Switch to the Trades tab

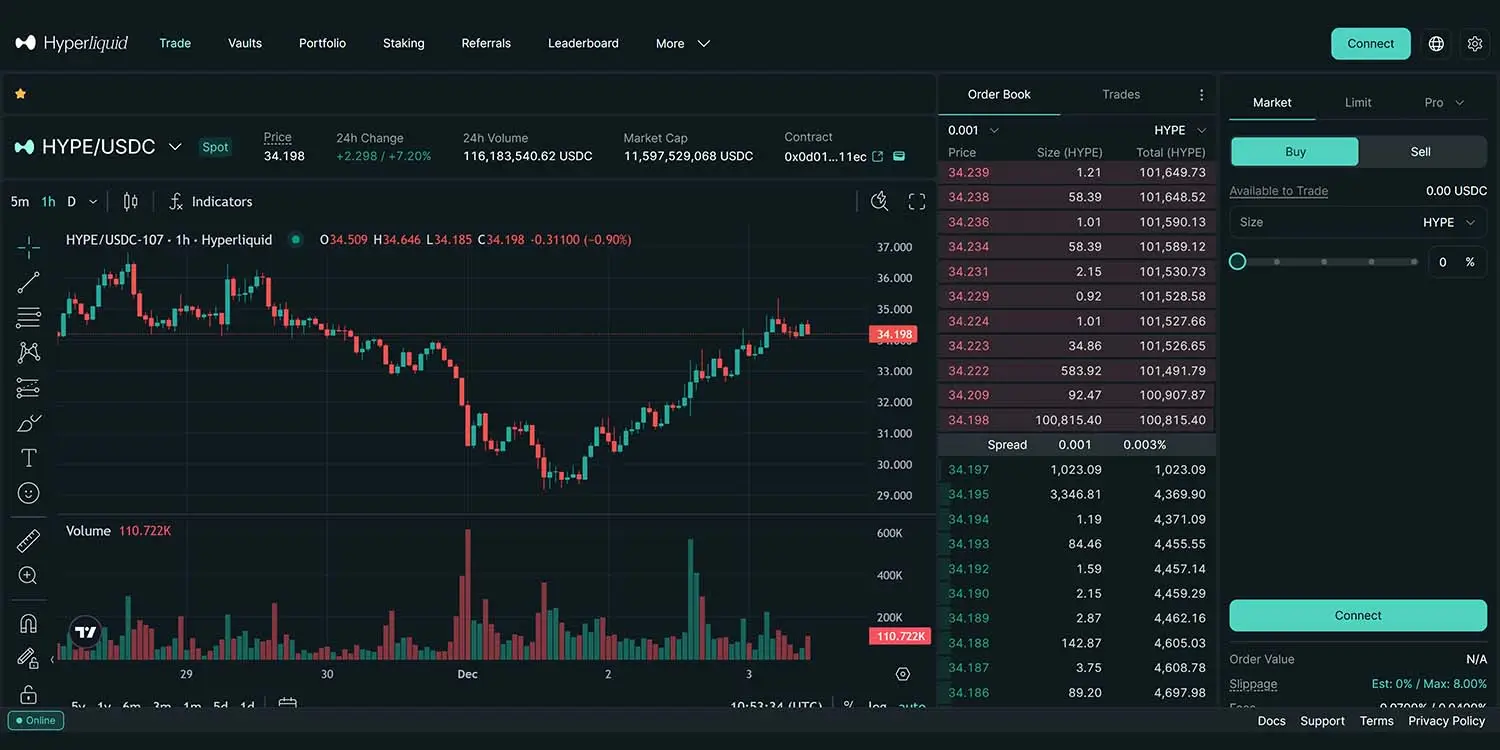click(1120, 95)
